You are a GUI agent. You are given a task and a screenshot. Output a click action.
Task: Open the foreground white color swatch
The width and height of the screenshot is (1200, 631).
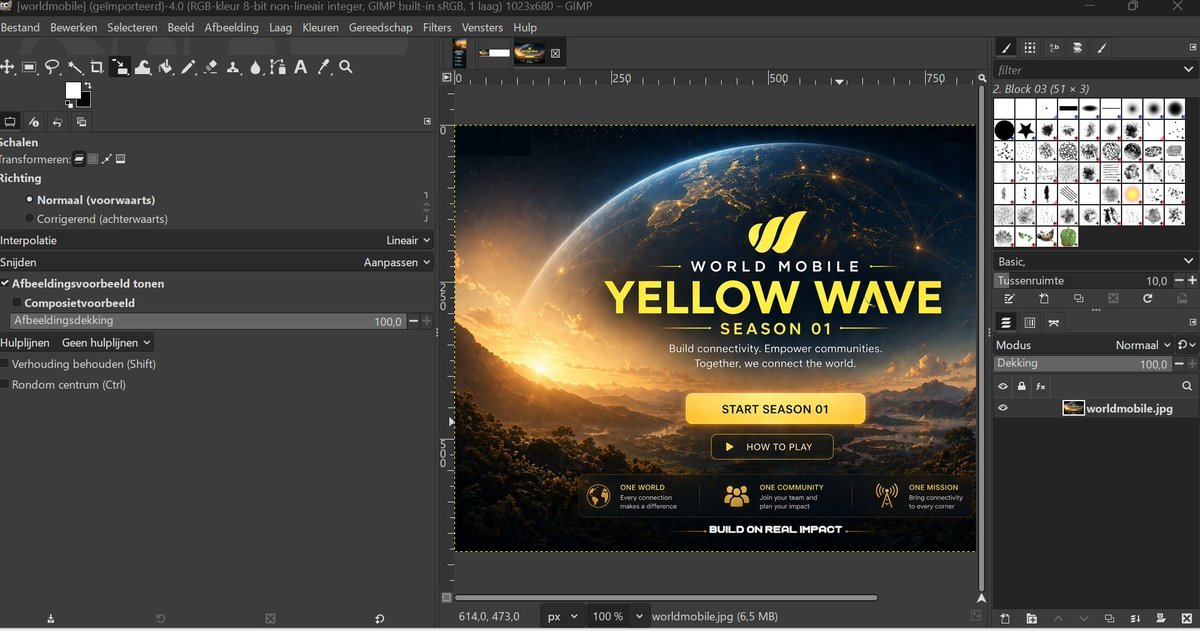coord(72,89)
